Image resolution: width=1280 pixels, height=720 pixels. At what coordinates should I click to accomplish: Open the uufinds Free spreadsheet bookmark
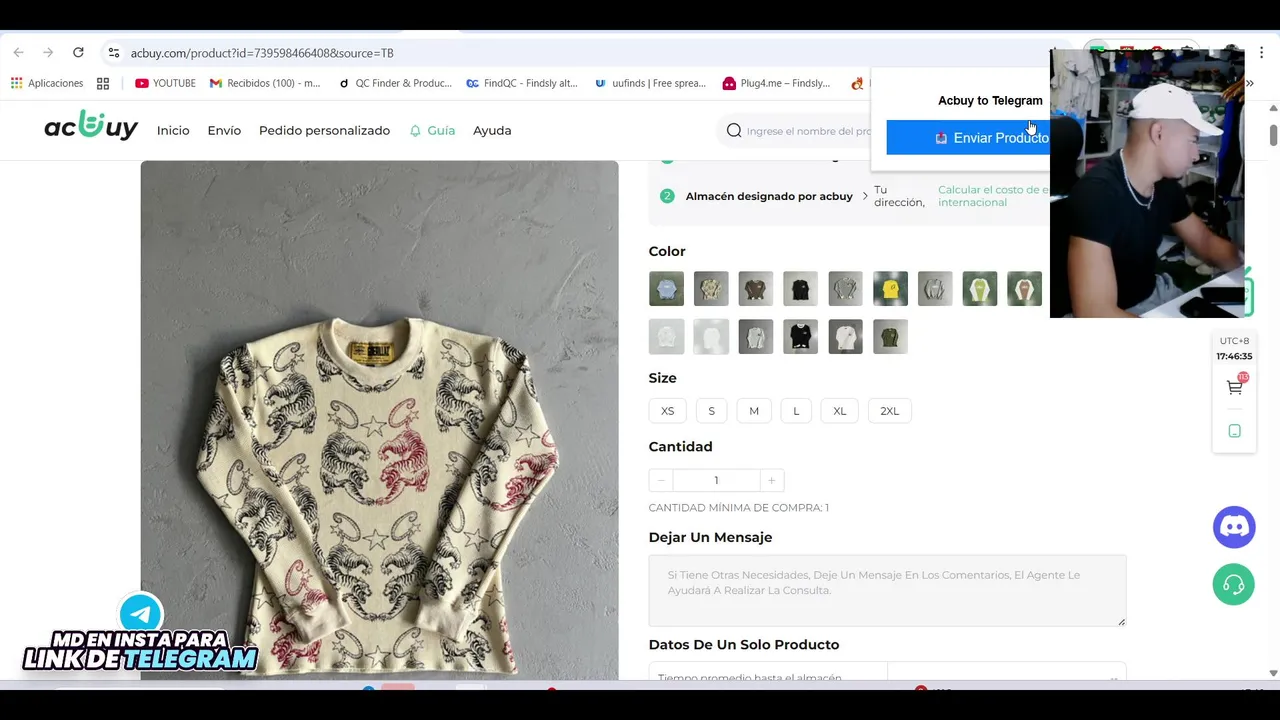click(x=650, y=83)
